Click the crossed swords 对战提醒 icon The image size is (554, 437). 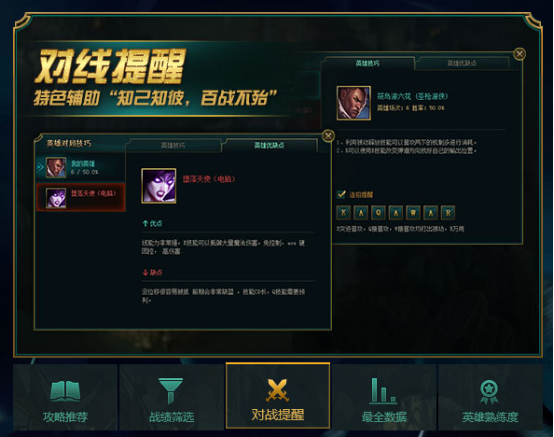(278, 390)
